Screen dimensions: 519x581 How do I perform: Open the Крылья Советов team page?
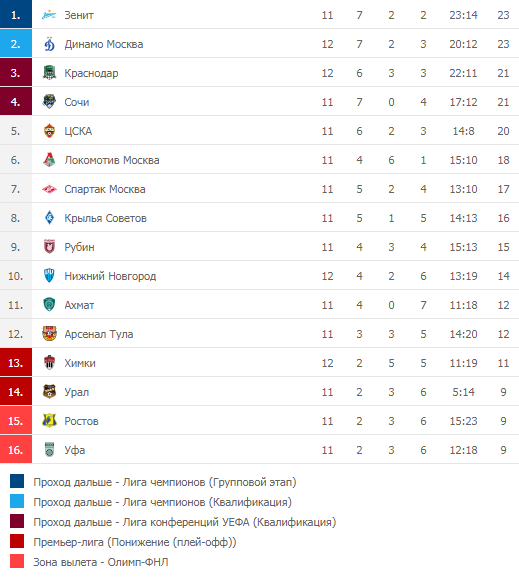coord(106,218)
